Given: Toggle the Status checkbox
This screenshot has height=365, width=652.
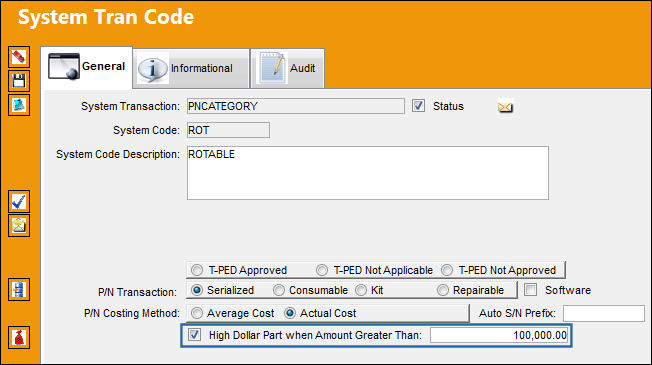Looking at the screenshot, I should tap(418, 106).
